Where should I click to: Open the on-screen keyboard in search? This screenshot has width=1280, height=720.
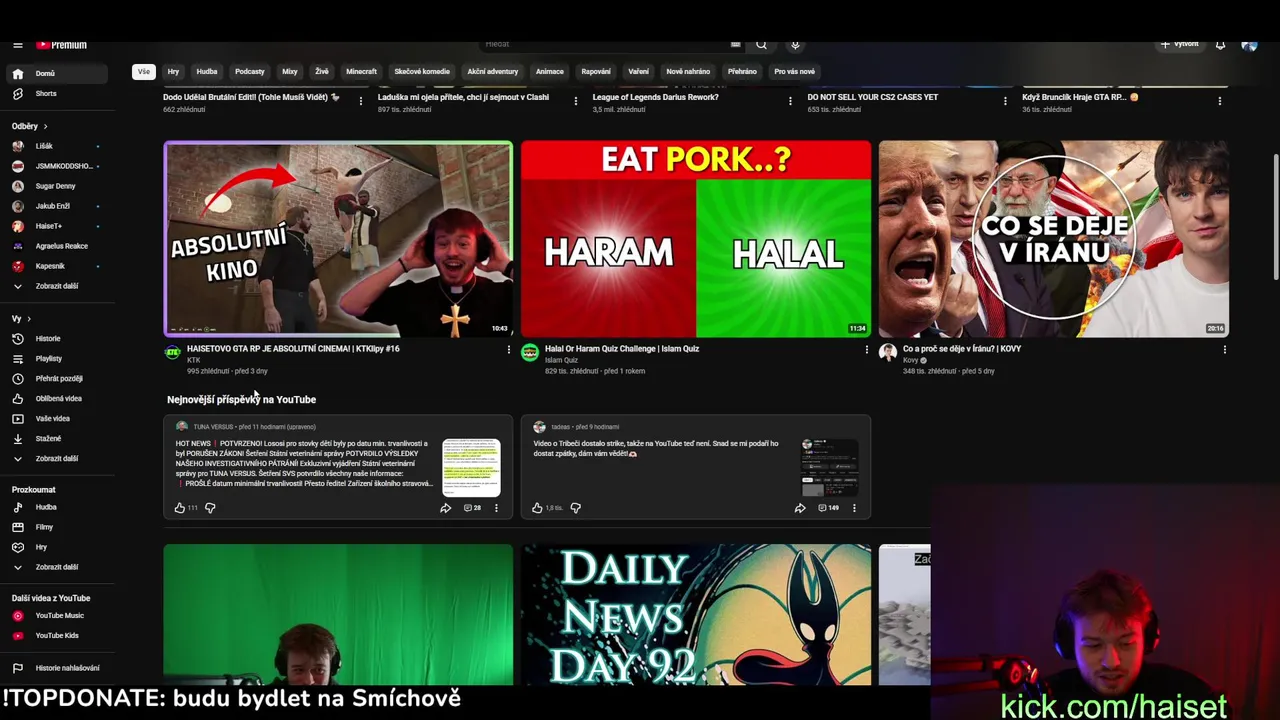click(x=736, y=44)
